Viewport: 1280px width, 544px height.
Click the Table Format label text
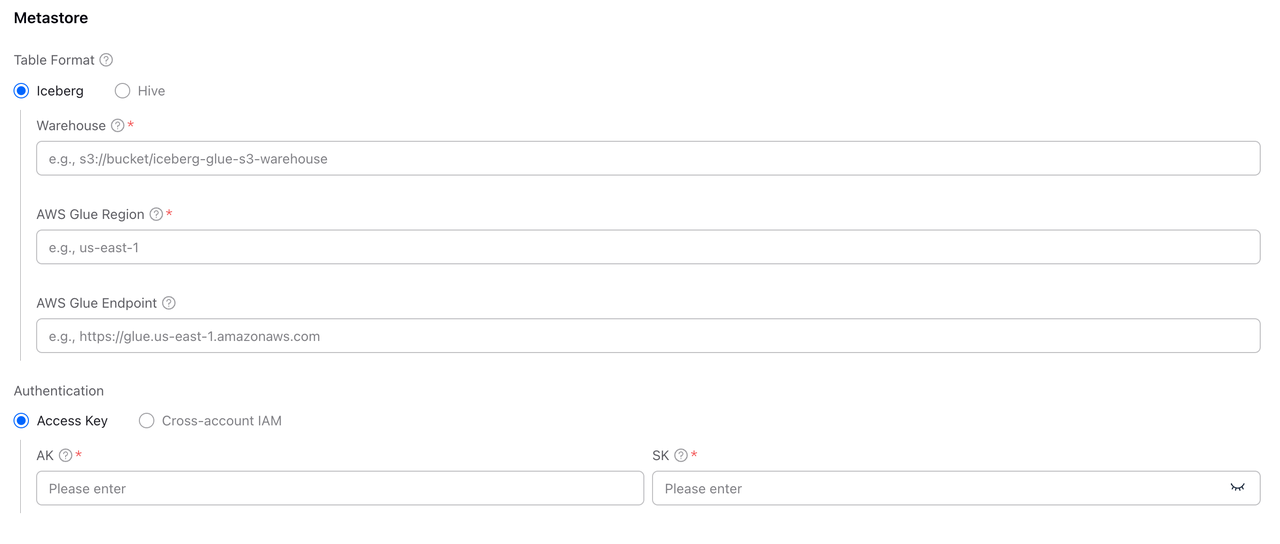pyautogui.click(x=54, y=60)
